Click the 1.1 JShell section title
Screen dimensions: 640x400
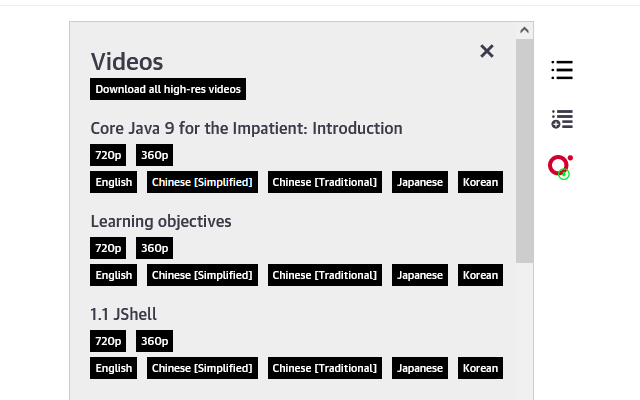click(123, 314)
